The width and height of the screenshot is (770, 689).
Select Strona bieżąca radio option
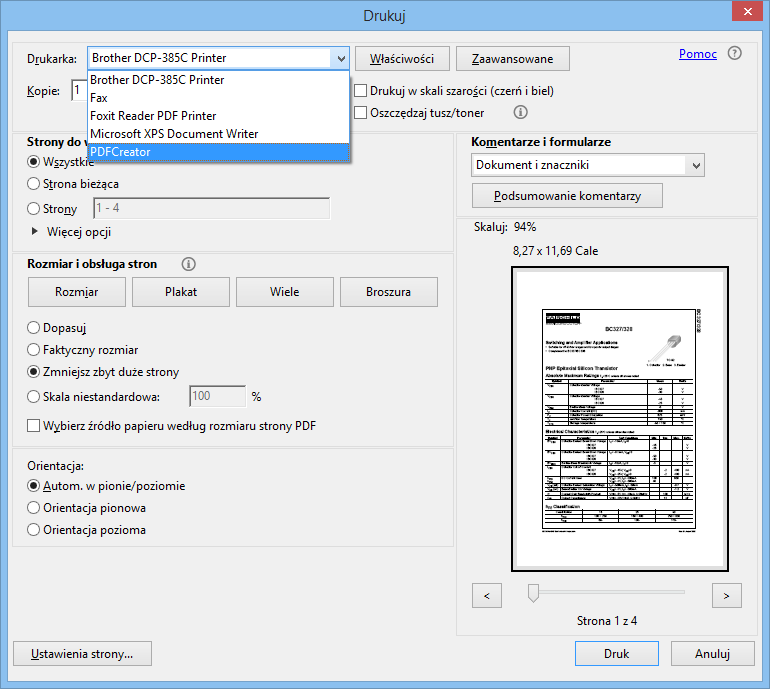(34, 184)
